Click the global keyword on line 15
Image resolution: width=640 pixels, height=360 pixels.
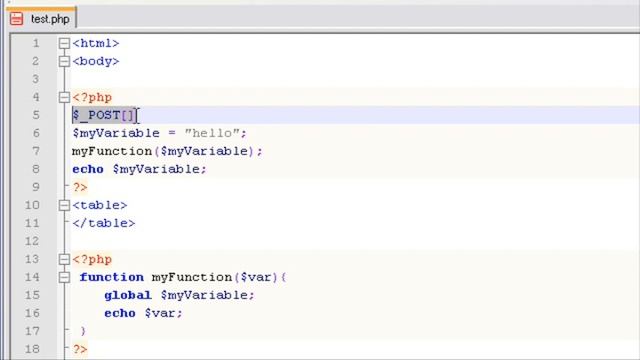coord(127,295)
